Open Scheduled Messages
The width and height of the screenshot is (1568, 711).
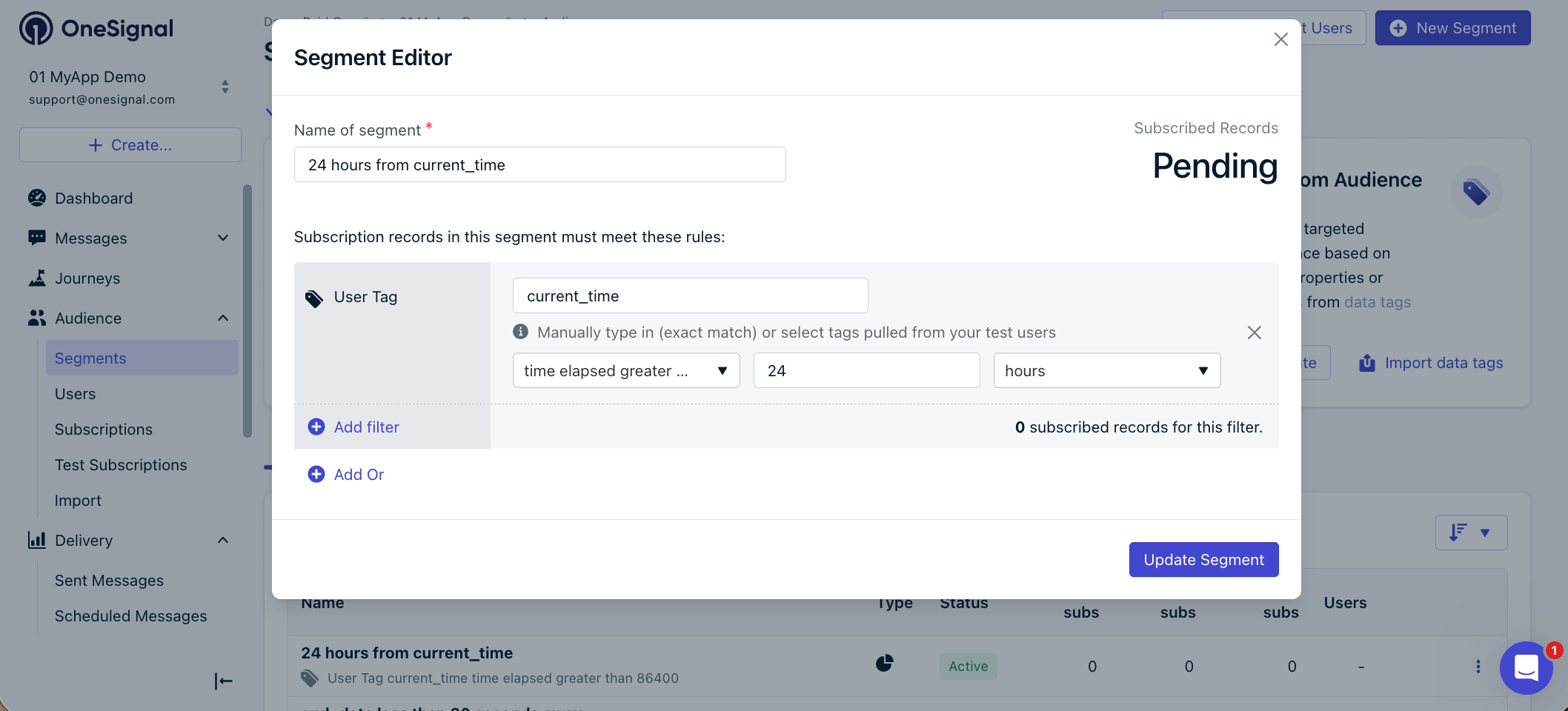pos(130,616)
